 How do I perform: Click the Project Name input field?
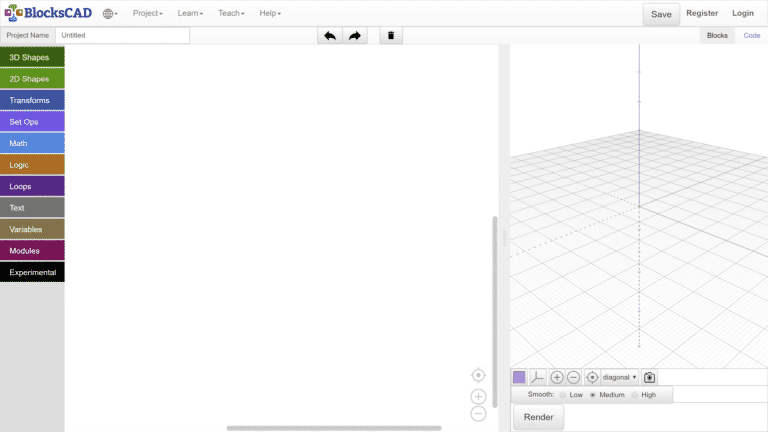[122, 35]
